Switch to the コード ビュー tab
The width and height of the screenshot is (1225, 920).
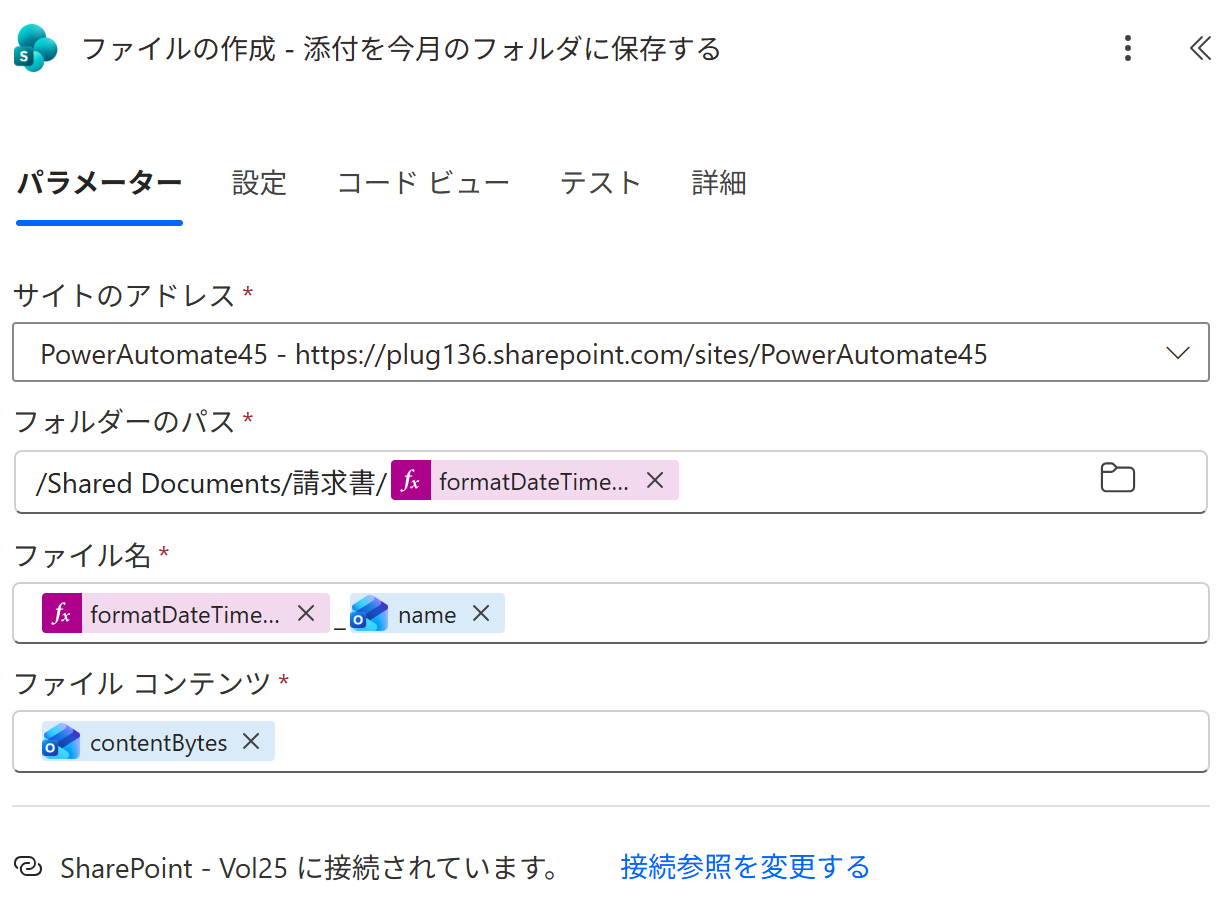pyautogui.click(x=423, y=183)
